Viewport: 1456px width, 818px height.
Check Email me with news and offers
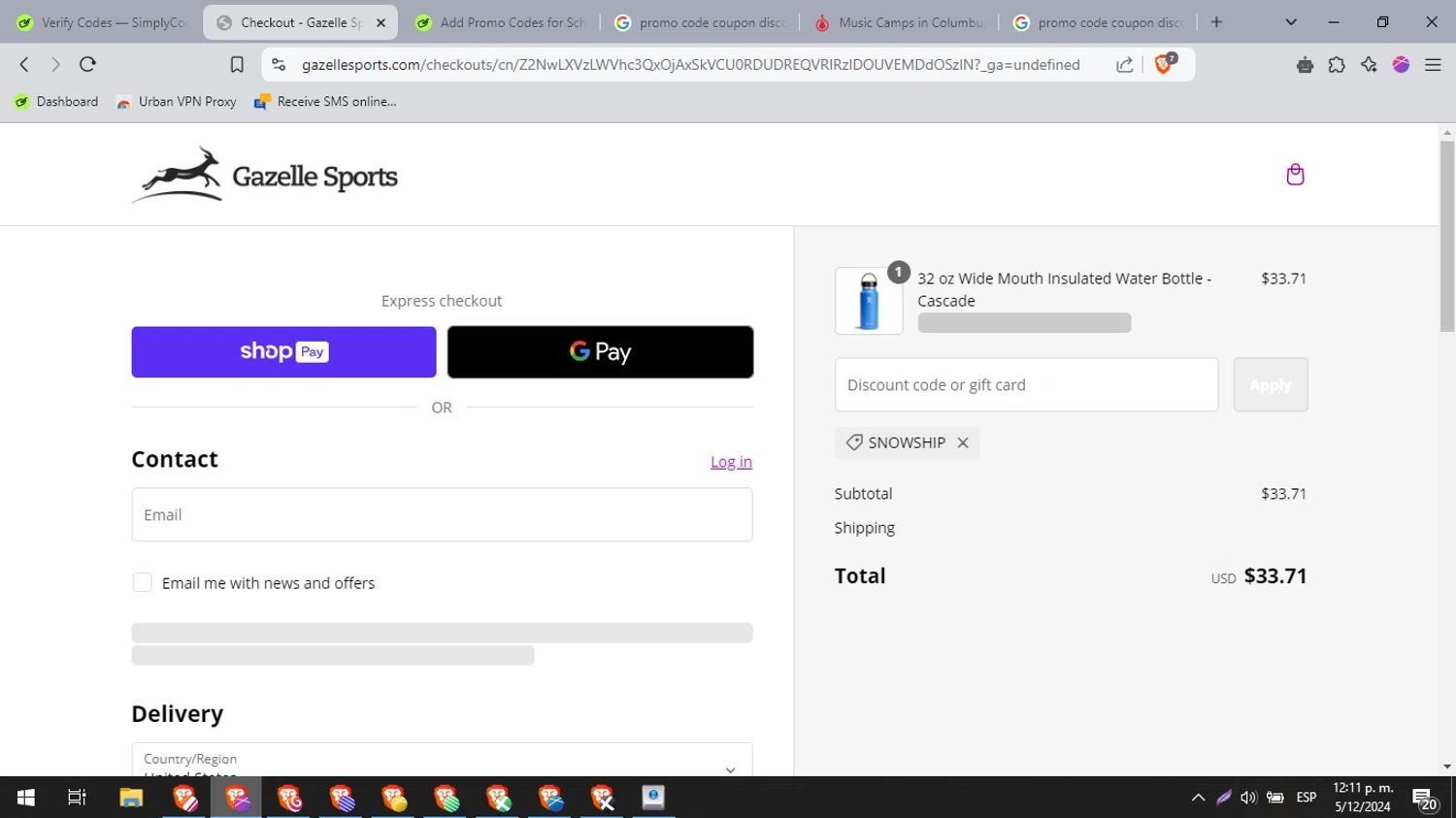click(143, 582)
